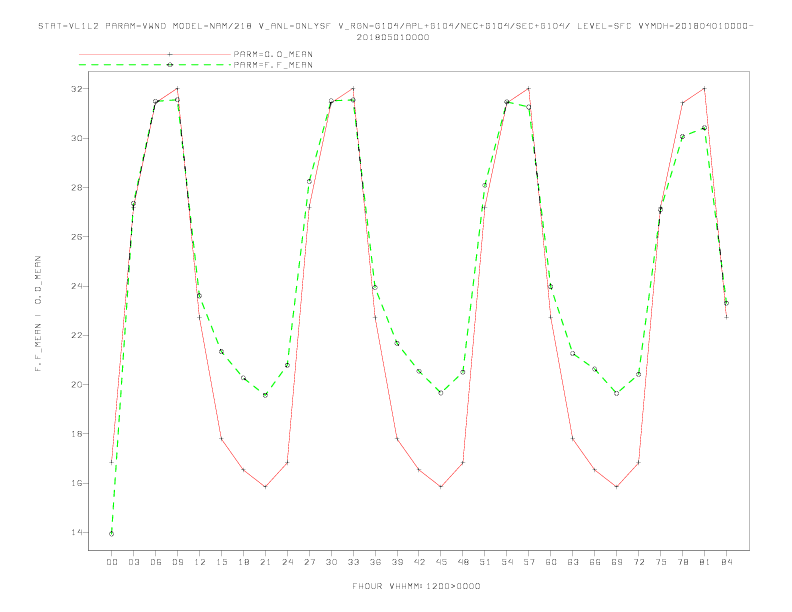The image size is (792, 612).
Task: Click x-axis forecast hour label 33
Action: tap(353, 562)
